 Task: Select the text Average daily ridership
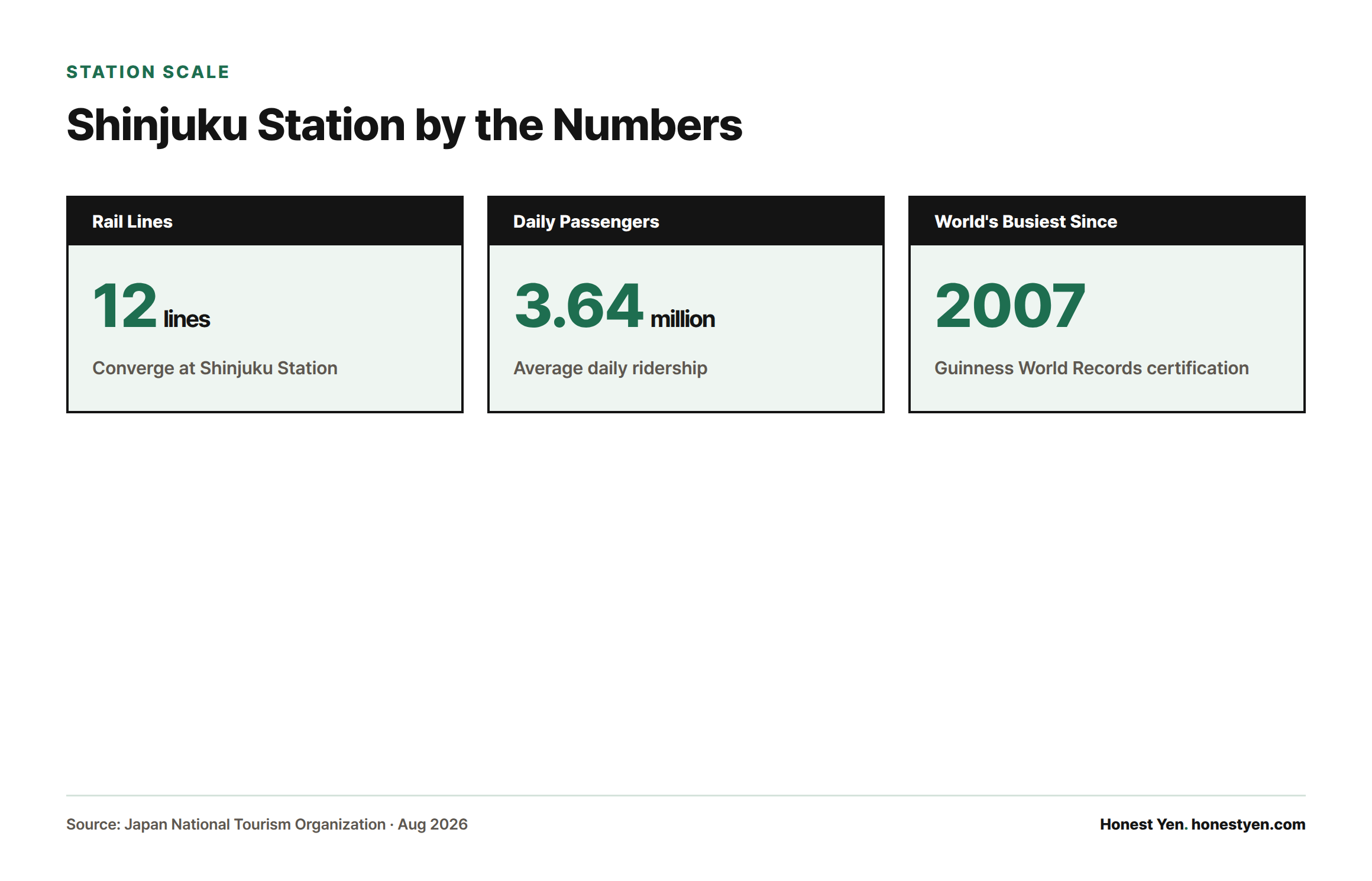pos(610,368)
